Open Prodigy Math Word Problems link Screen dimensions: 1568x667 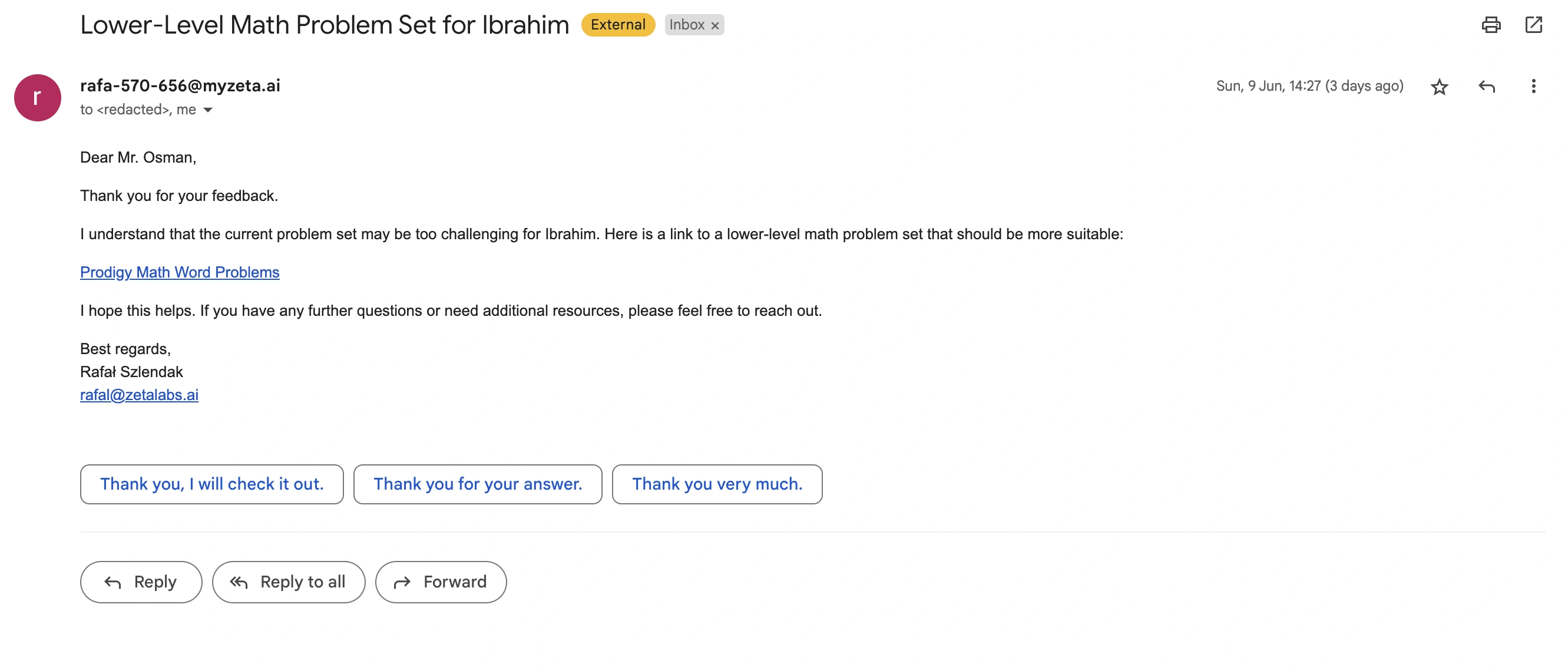180,272
